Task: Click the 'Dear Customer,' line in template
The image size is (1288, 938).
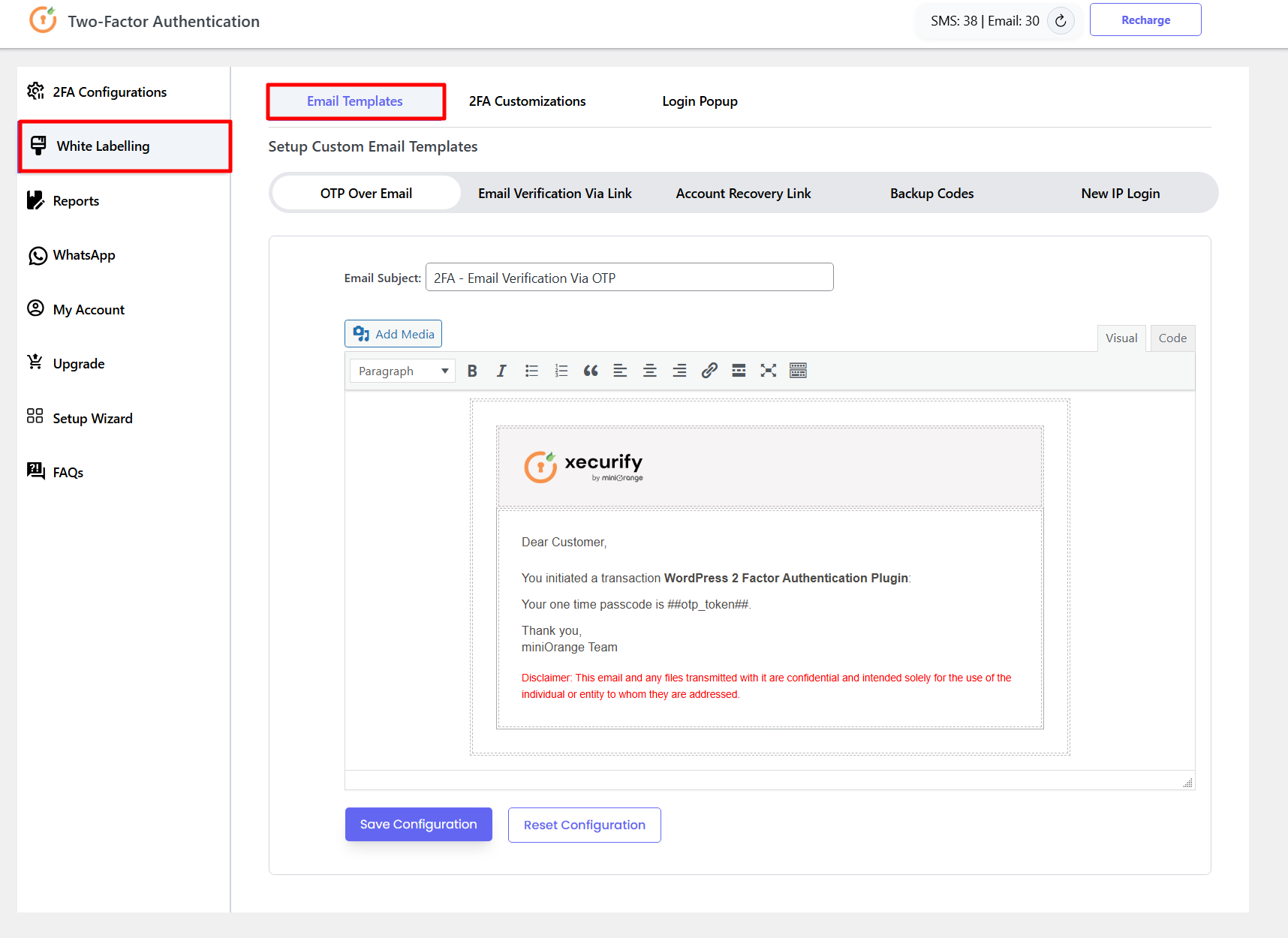Action: [564, 542]
